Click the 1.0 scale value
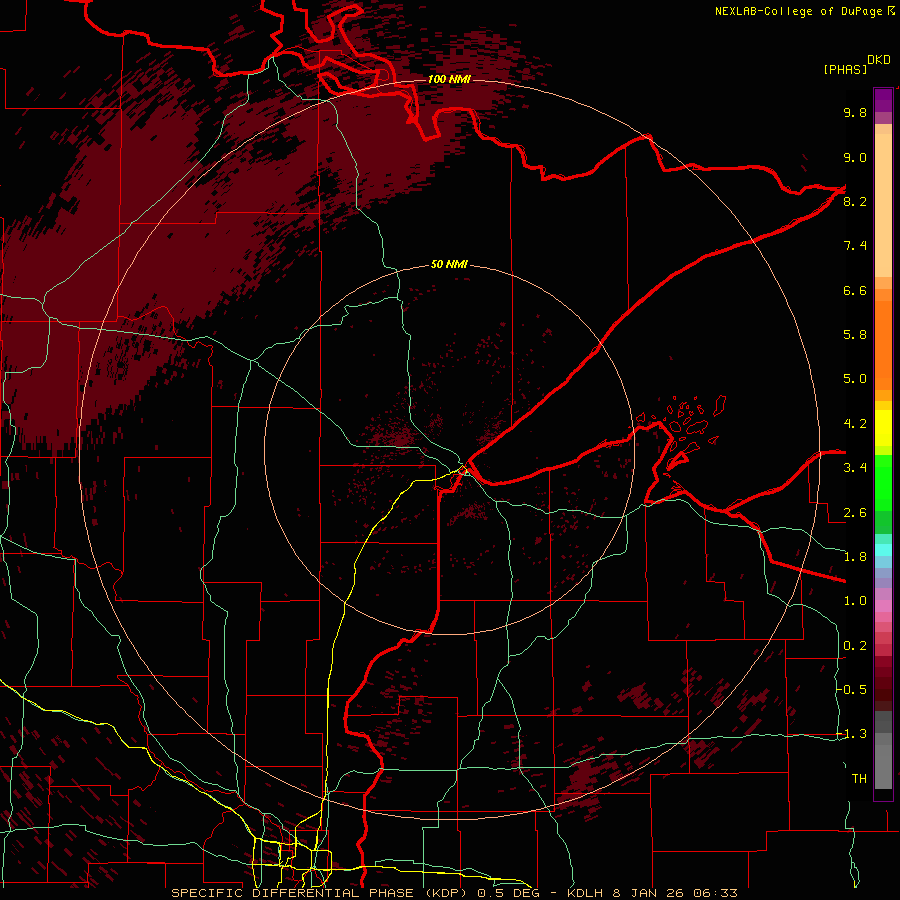This screenshot has height=900, width=900. (x=855, y=601)
